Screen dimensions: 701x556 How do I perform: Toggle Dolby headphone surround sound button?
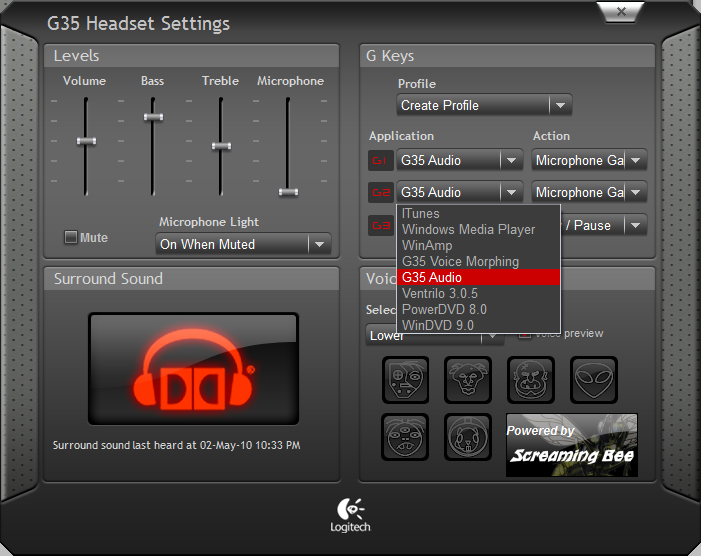[x=193, y=369]
